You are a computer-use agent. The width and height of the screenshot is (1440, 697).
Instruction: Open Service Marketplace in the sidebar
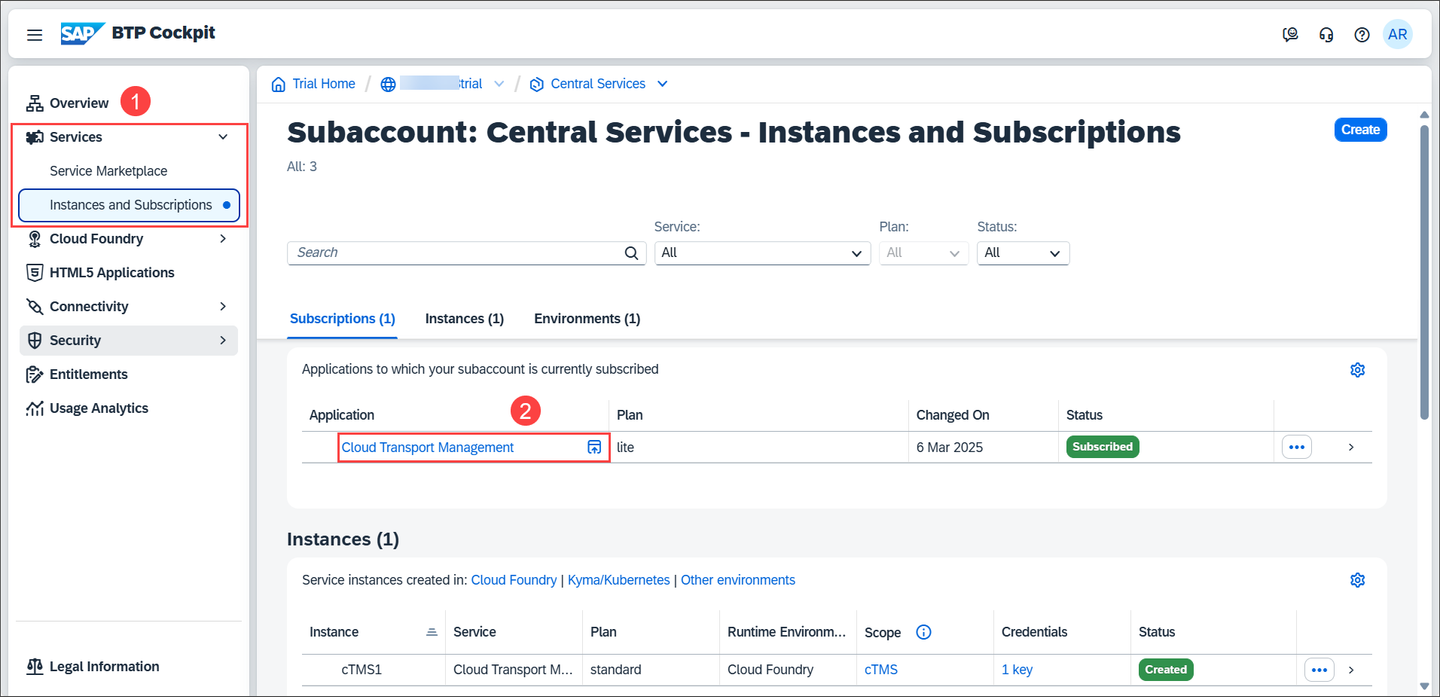[108, 171]
